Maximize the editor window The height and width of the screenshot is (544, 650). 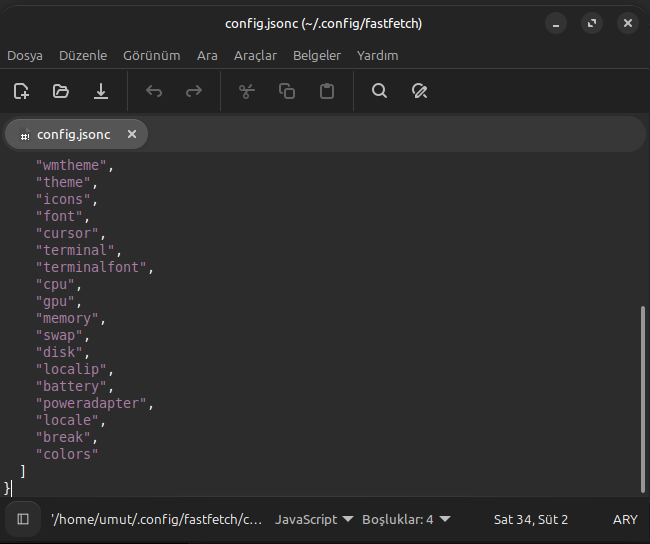592,23
